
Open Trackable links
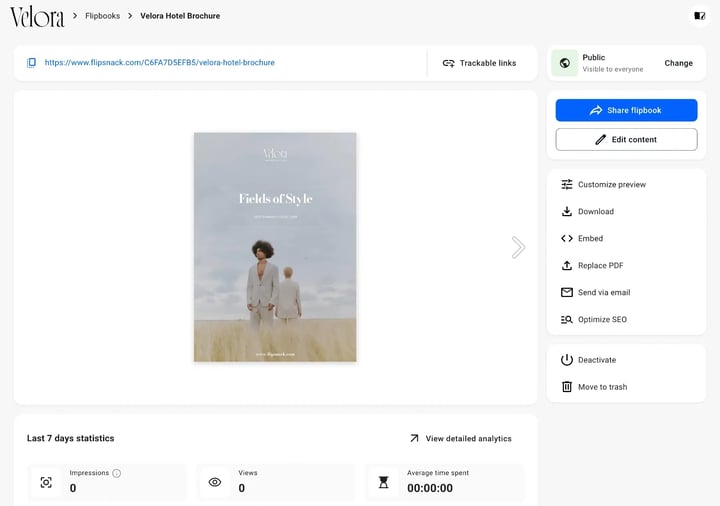(x=479, y=63)
